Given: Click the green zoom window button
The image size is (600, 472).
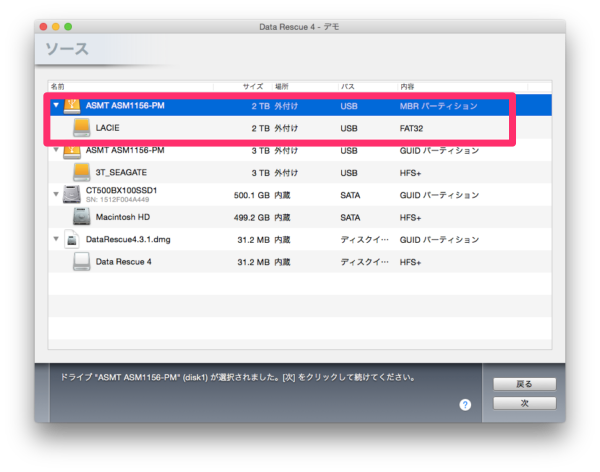Looking at the screenshot, I should (x=68, y=26).
